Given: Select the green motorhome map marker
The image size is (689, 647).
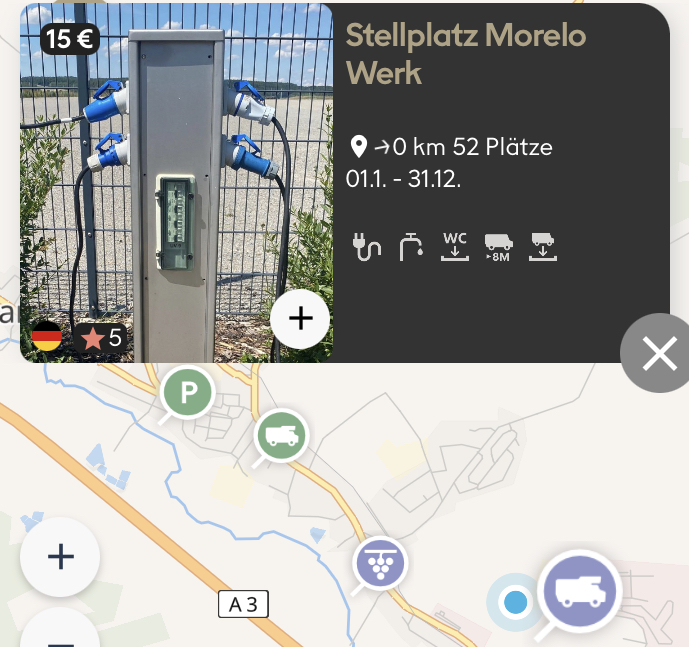Looking at the screenshot, I should click(282, 436).
